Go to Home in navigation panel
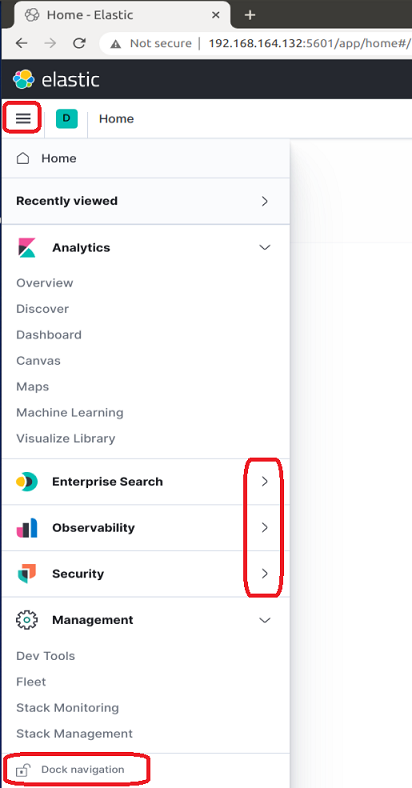Screen dimensions: 412x788 point(146,159)
